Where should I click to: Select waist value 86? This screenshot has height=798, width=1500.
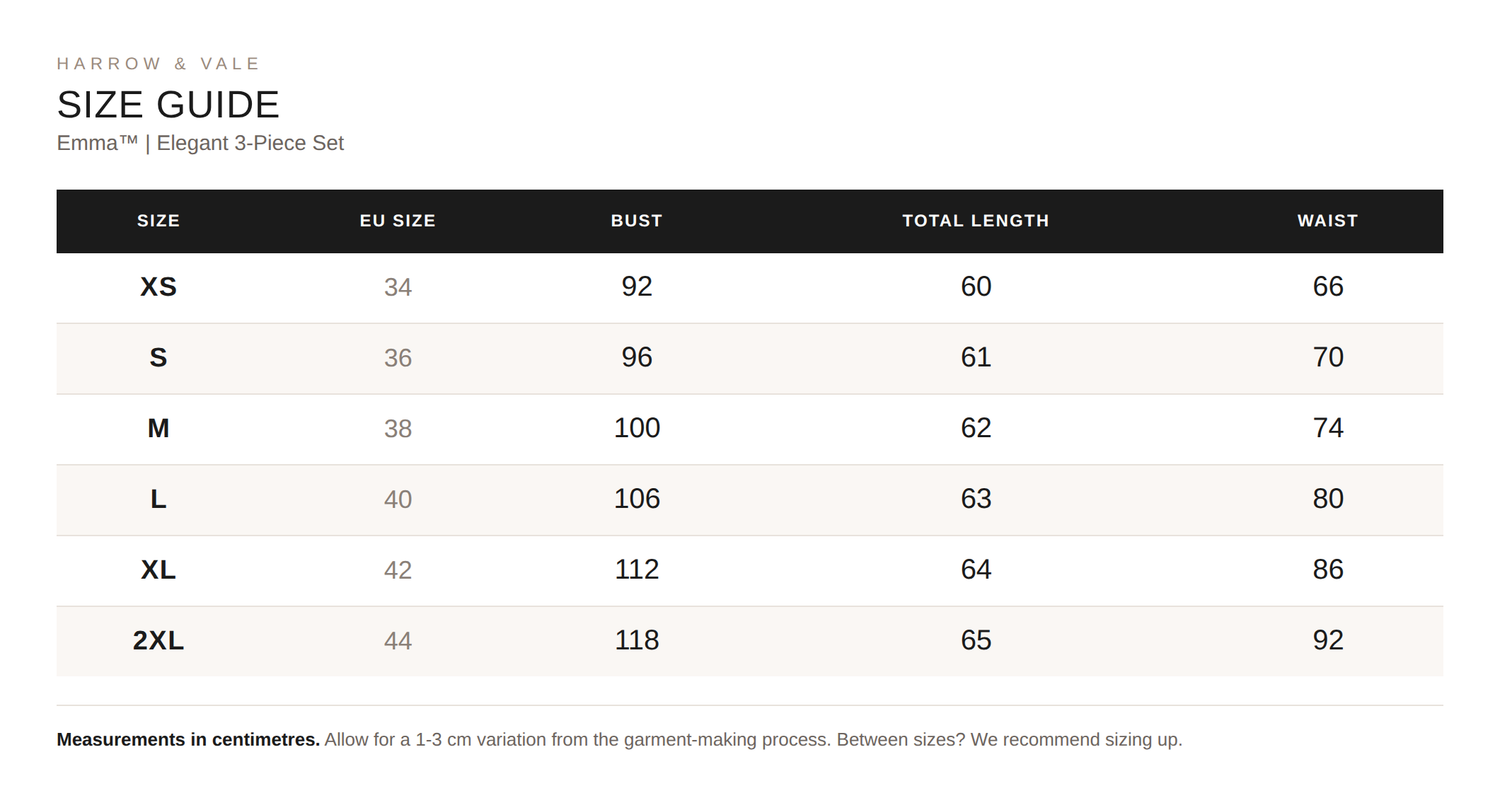pyautogui.click(x=1328, y=569)
